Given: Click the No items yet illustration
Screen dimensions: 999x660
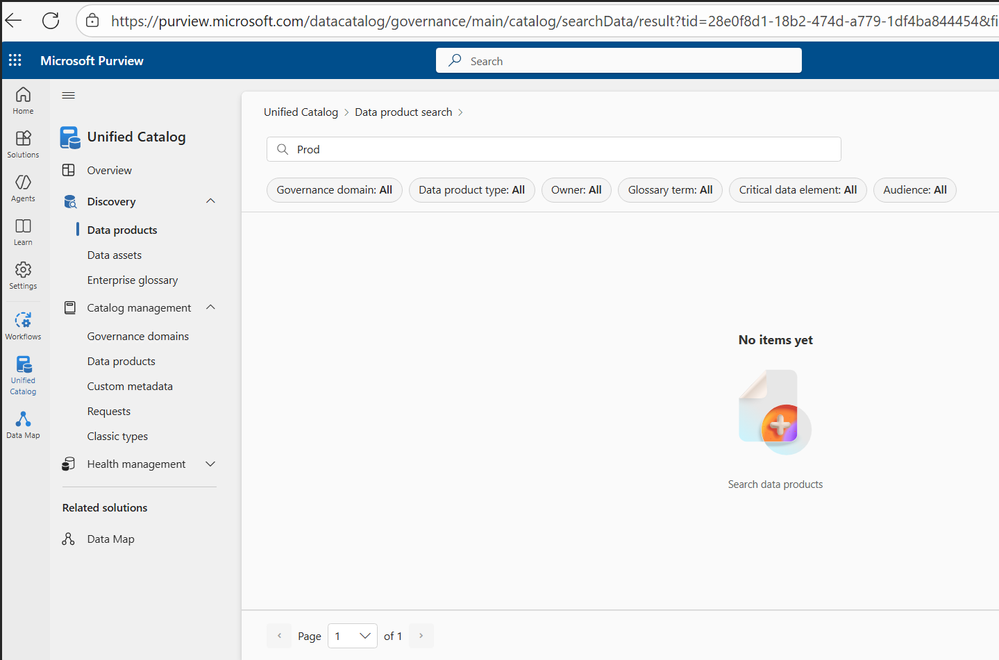Looking at the screenshot, I should point(775,412).
